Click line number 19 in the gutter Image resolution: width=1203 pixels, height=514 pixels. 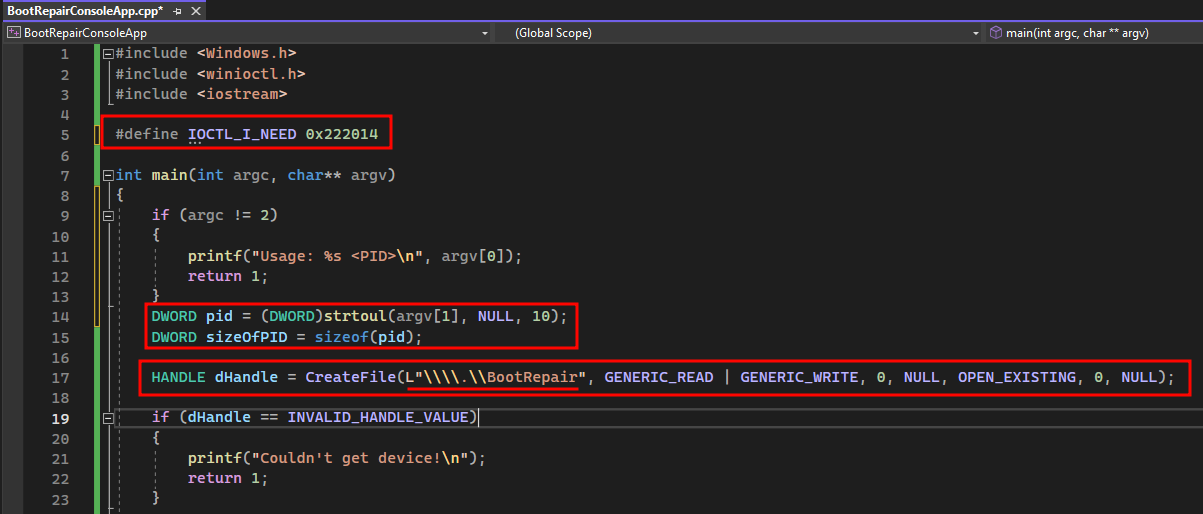(60, 418)
